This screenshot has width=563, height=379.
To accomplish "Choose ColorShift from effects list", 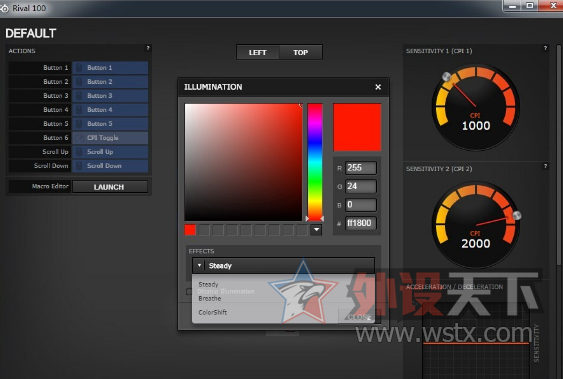I will click(213, 312).
